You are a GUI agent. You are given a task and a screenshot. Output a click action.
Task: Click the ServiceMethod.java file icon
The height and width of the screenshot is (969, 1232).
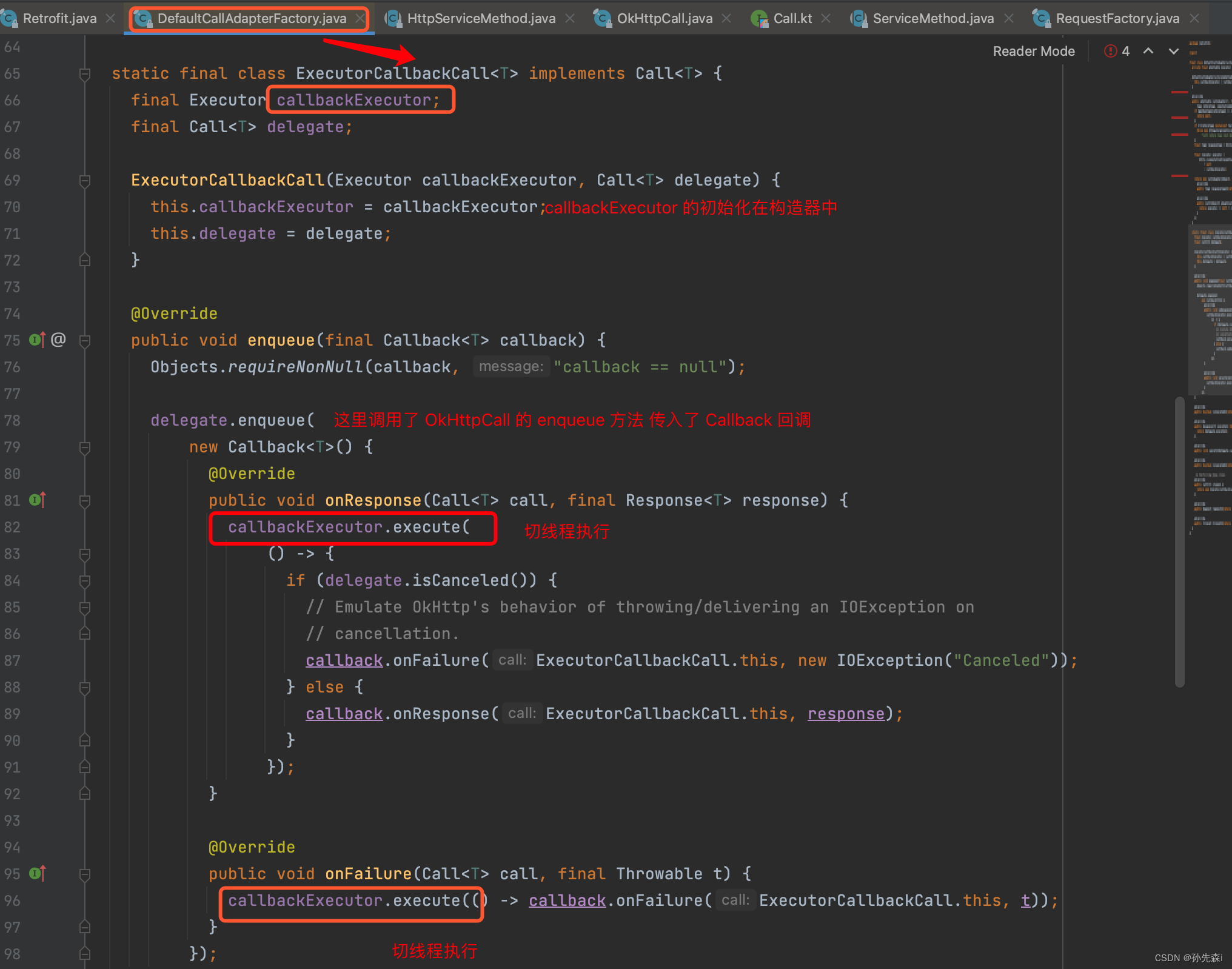(859, 18)
